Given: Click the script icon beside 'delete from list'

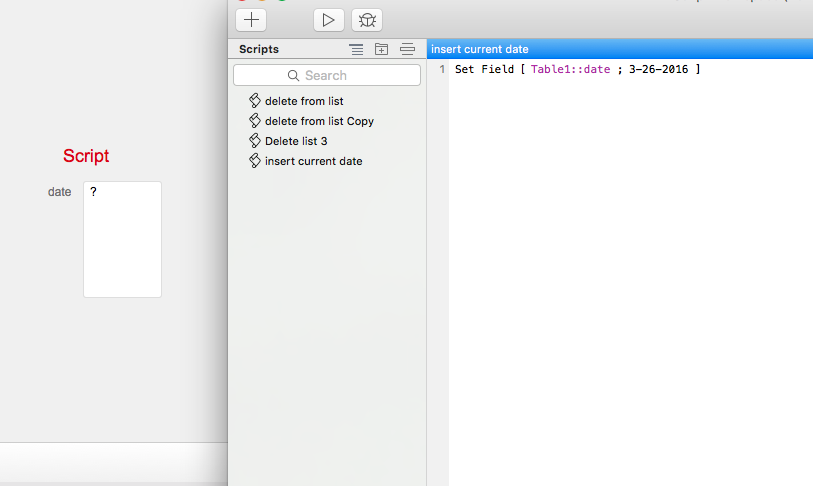Looking at the screenshot, I should (255, 101).
